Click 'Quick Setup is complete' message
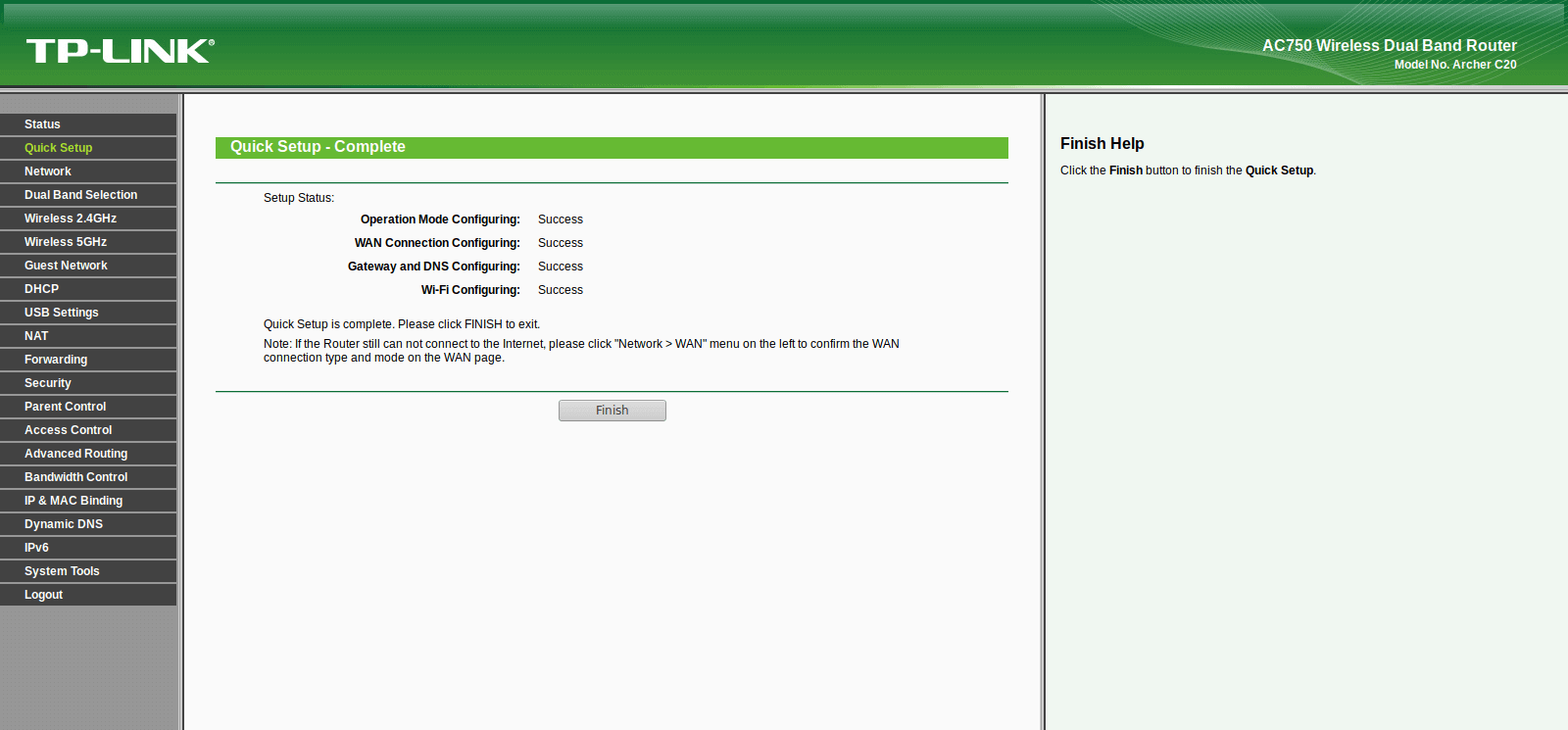1568x730 pixels. point(402,324)
